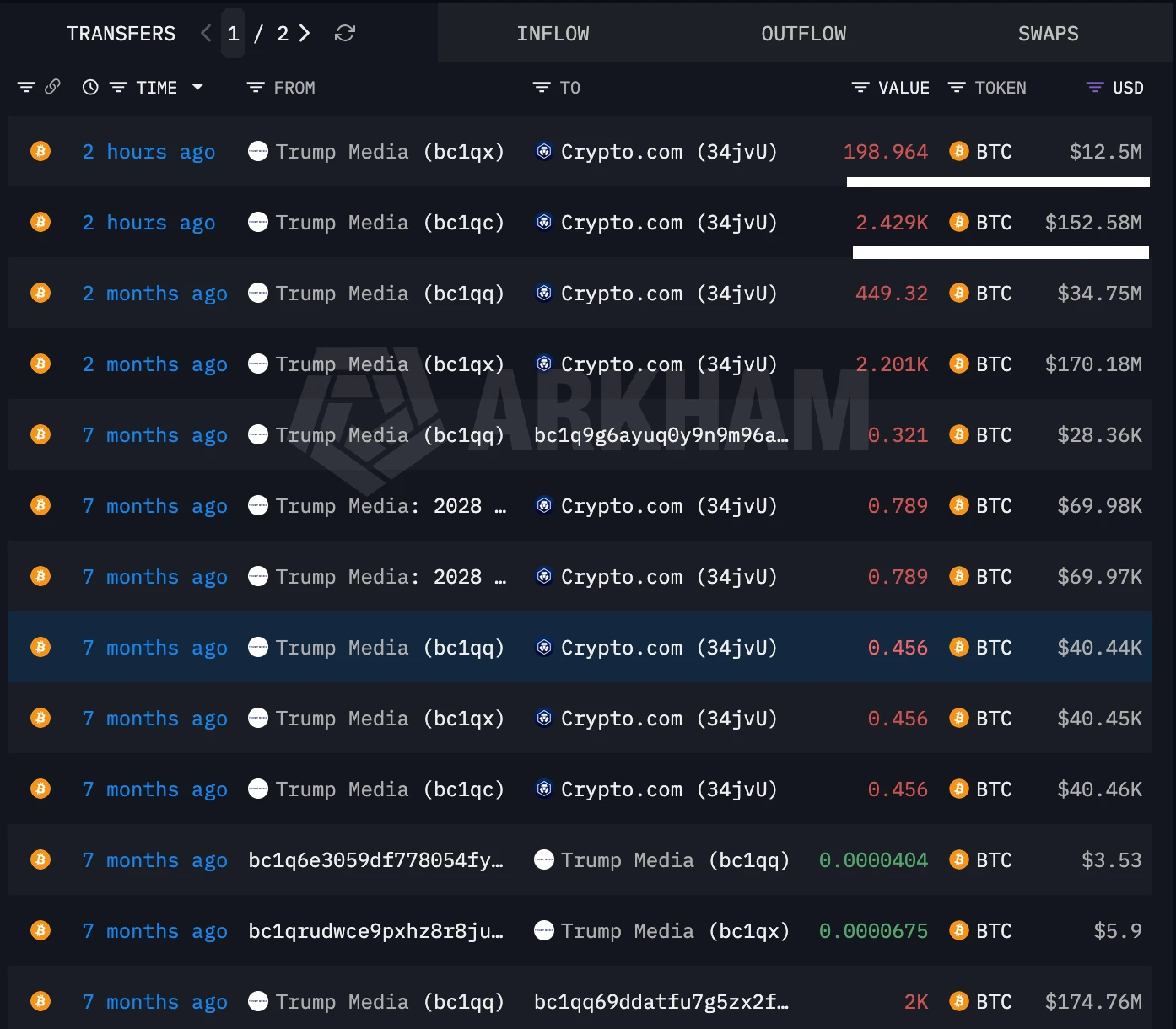This screenshot has height=1029, width=1176.
Task: Open Trump Media (bc1qx) in $40.45K row
Action: pyautogui.click(x=390, y=719)
